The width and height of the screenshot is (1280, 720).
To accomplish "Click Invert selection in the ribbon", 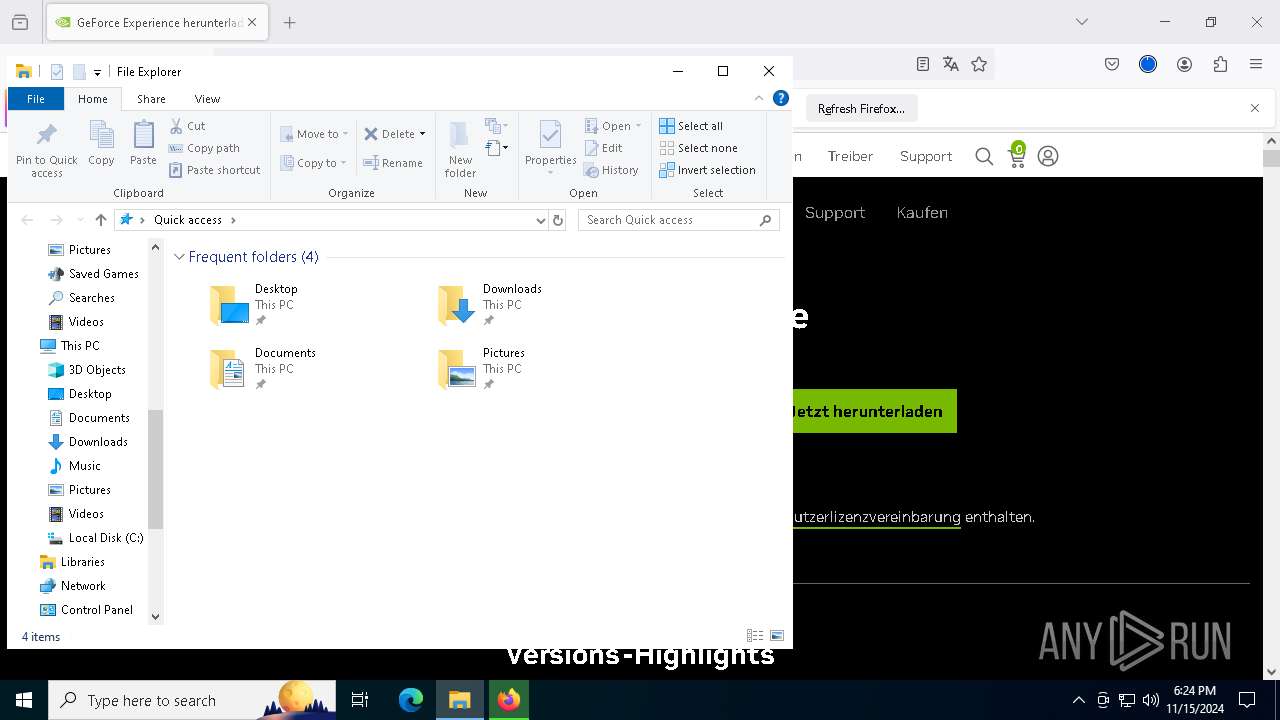I will click(x=707, y=170).
